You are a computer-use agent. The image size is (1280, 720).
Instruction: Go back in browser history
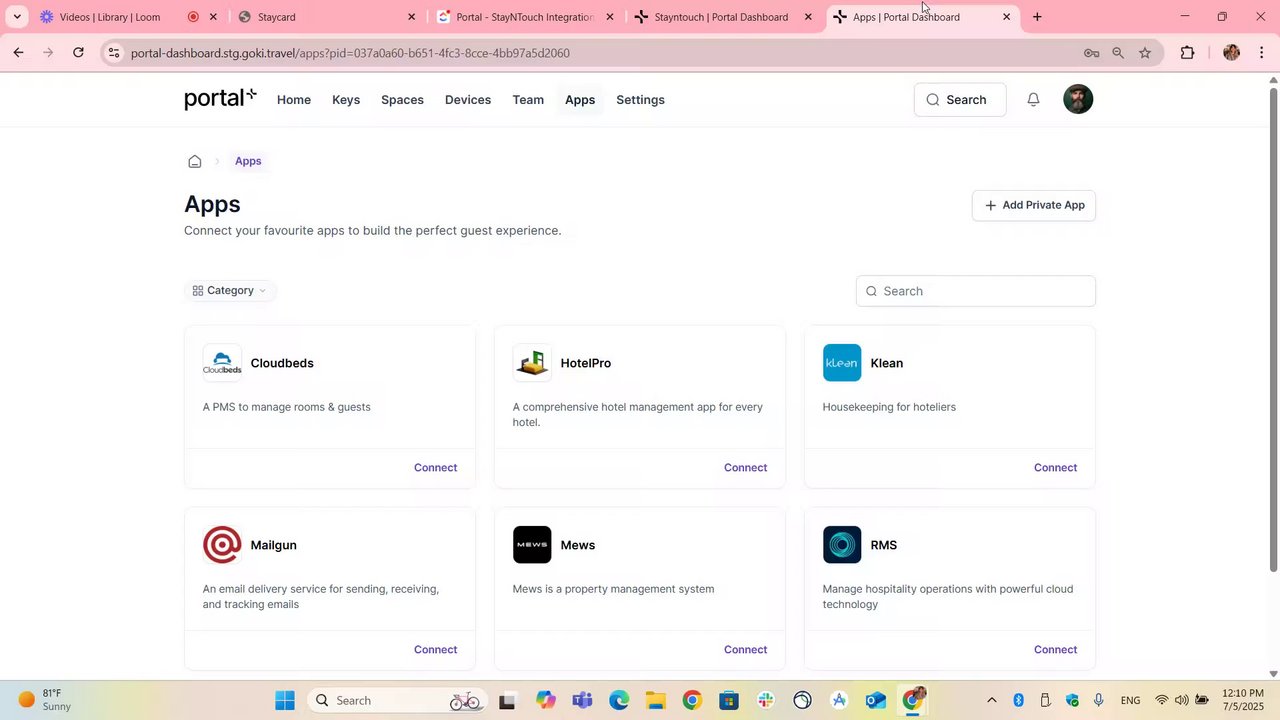pyautogui.click(x=18, y=53)
